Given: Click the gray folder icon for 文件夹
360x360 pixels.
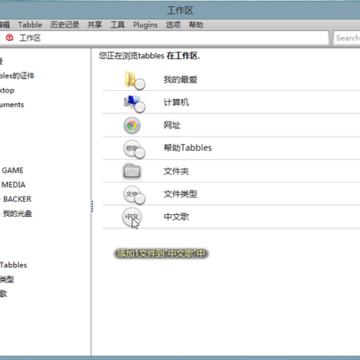Looking at the screenshot, I should [132, 171].
